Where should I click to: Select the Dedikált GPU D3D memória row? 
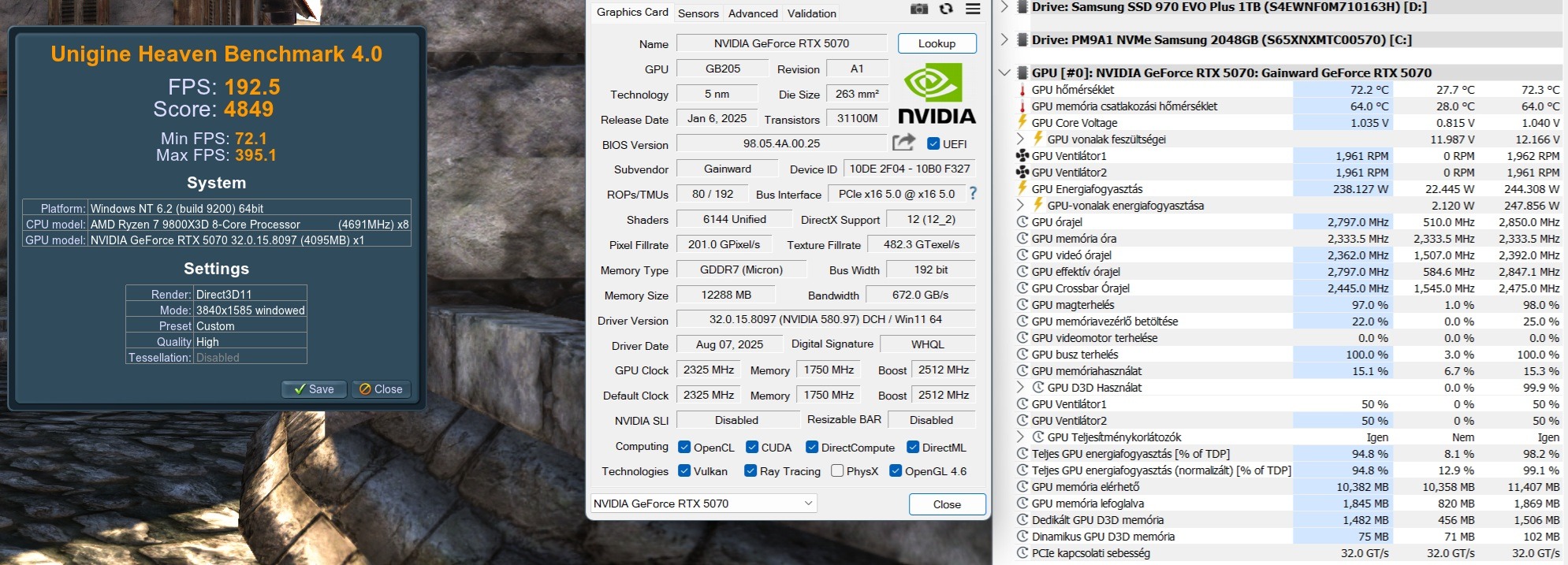1288,520
